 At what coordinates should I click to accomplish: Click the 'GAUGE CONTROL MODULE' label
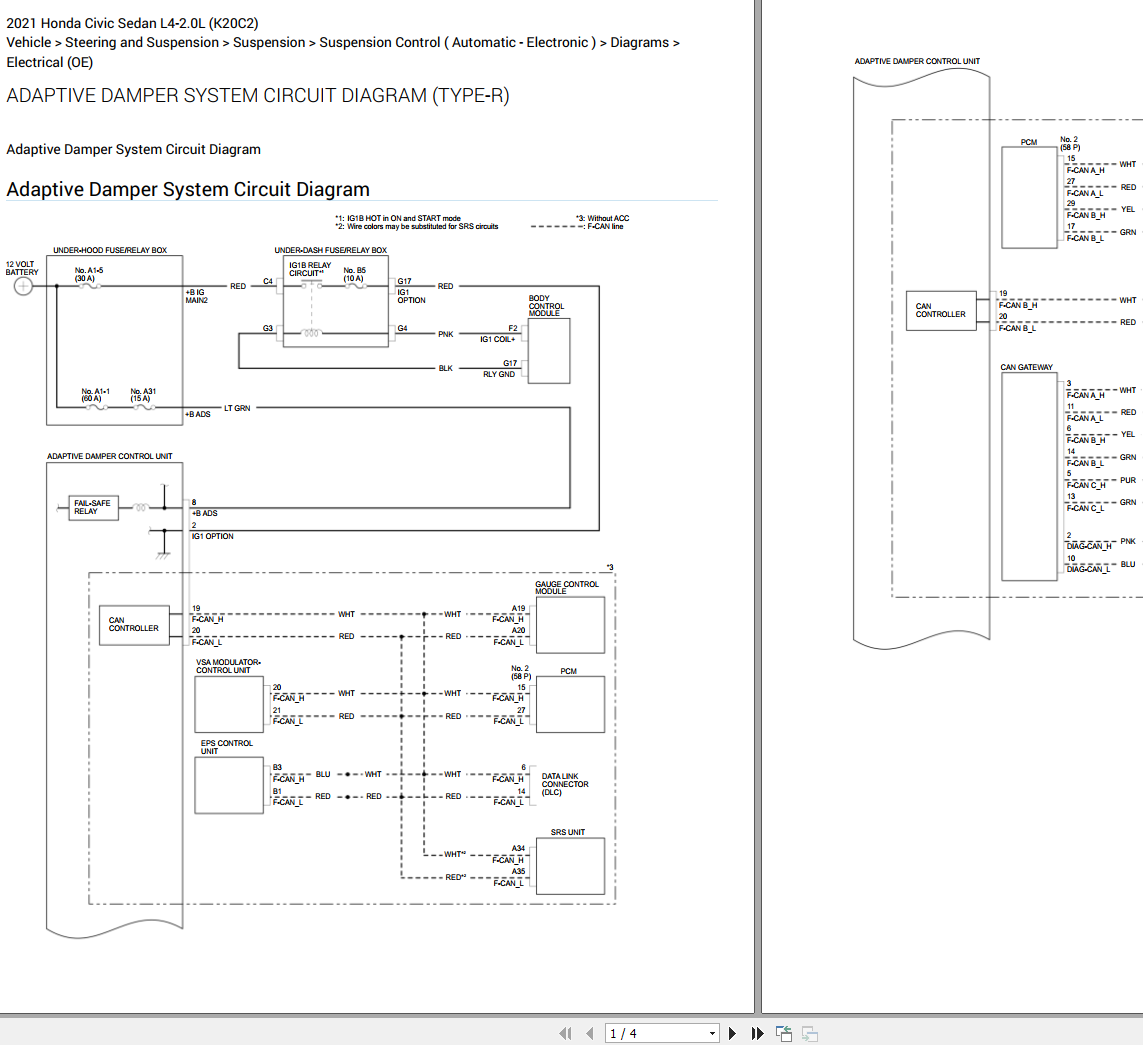point(566,587)
